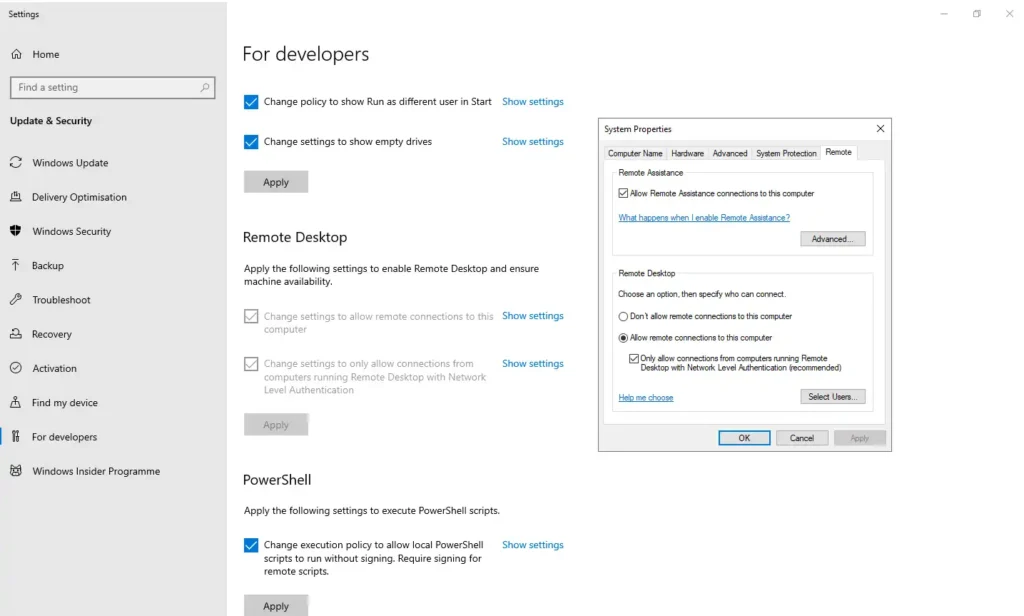1024x616 pixels.
Task: Open 'What happens when I enable Remote Assistance' link
Action: [704, 218]
